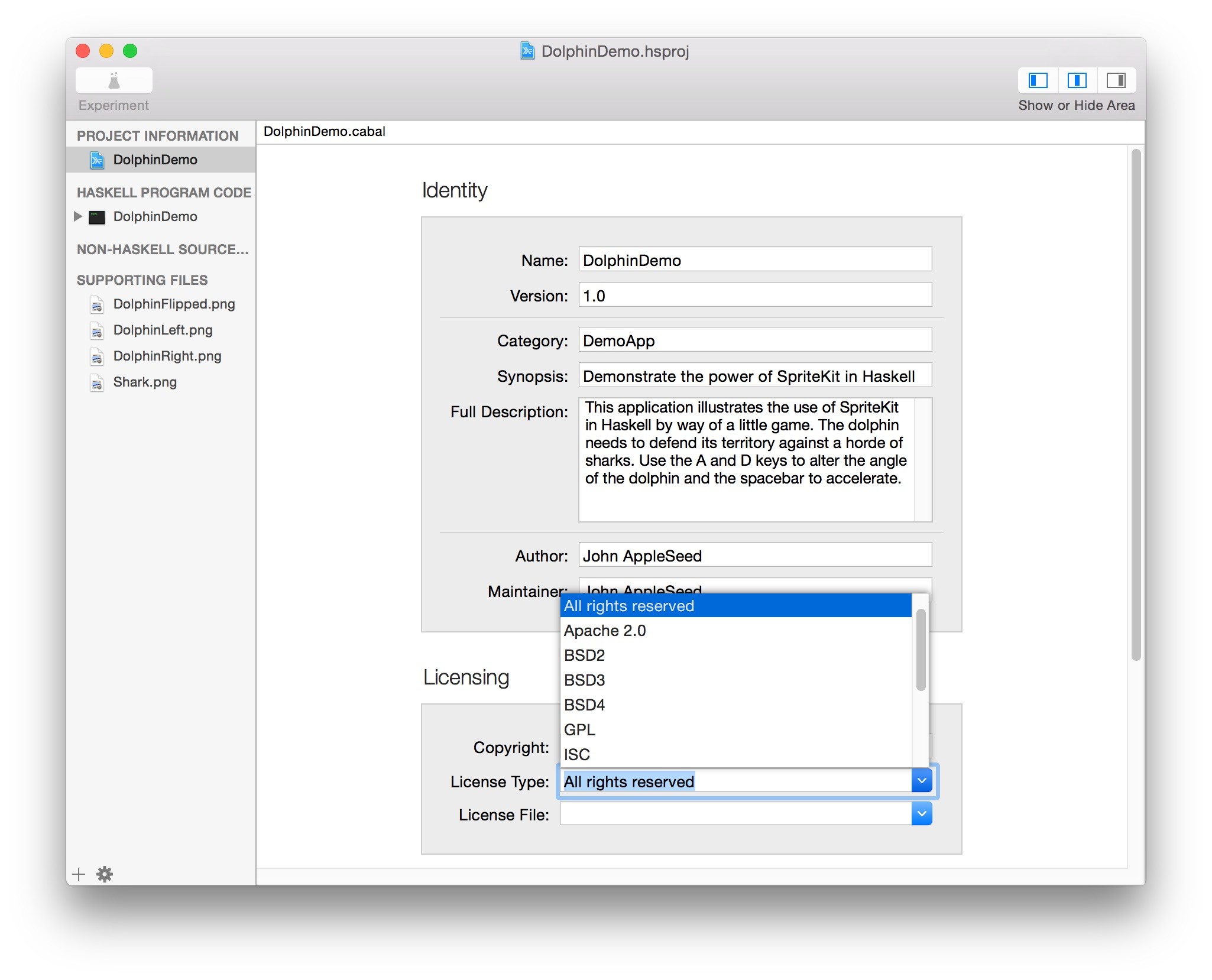Viewport: 1212px width, 980px height.
Task: Open the License File dropdown arrow
Action: [921, 814]
